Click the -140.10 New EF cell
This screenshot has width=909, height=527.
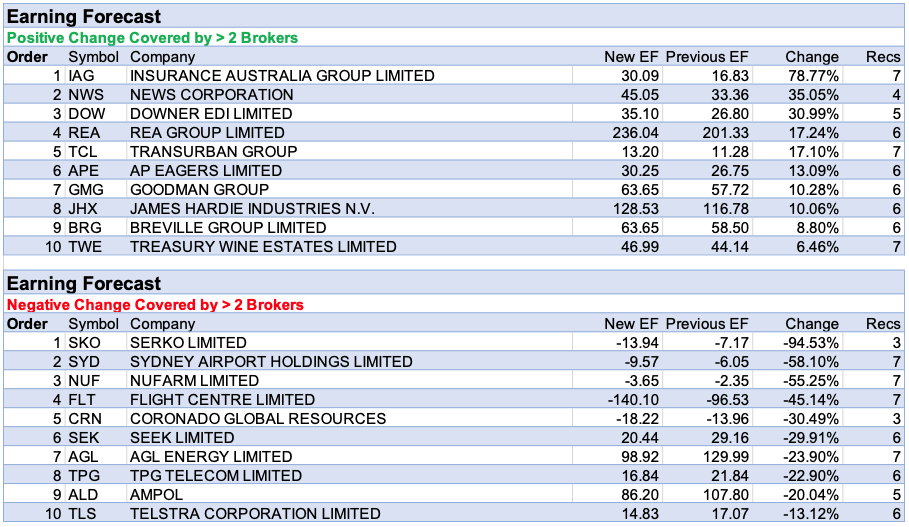632,400
